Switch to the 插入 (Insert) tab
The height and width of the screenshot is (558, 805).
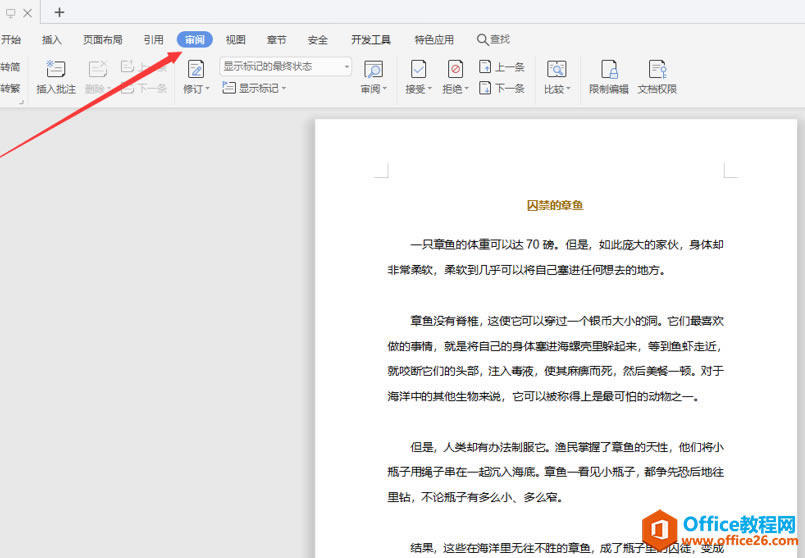[51, 40]
